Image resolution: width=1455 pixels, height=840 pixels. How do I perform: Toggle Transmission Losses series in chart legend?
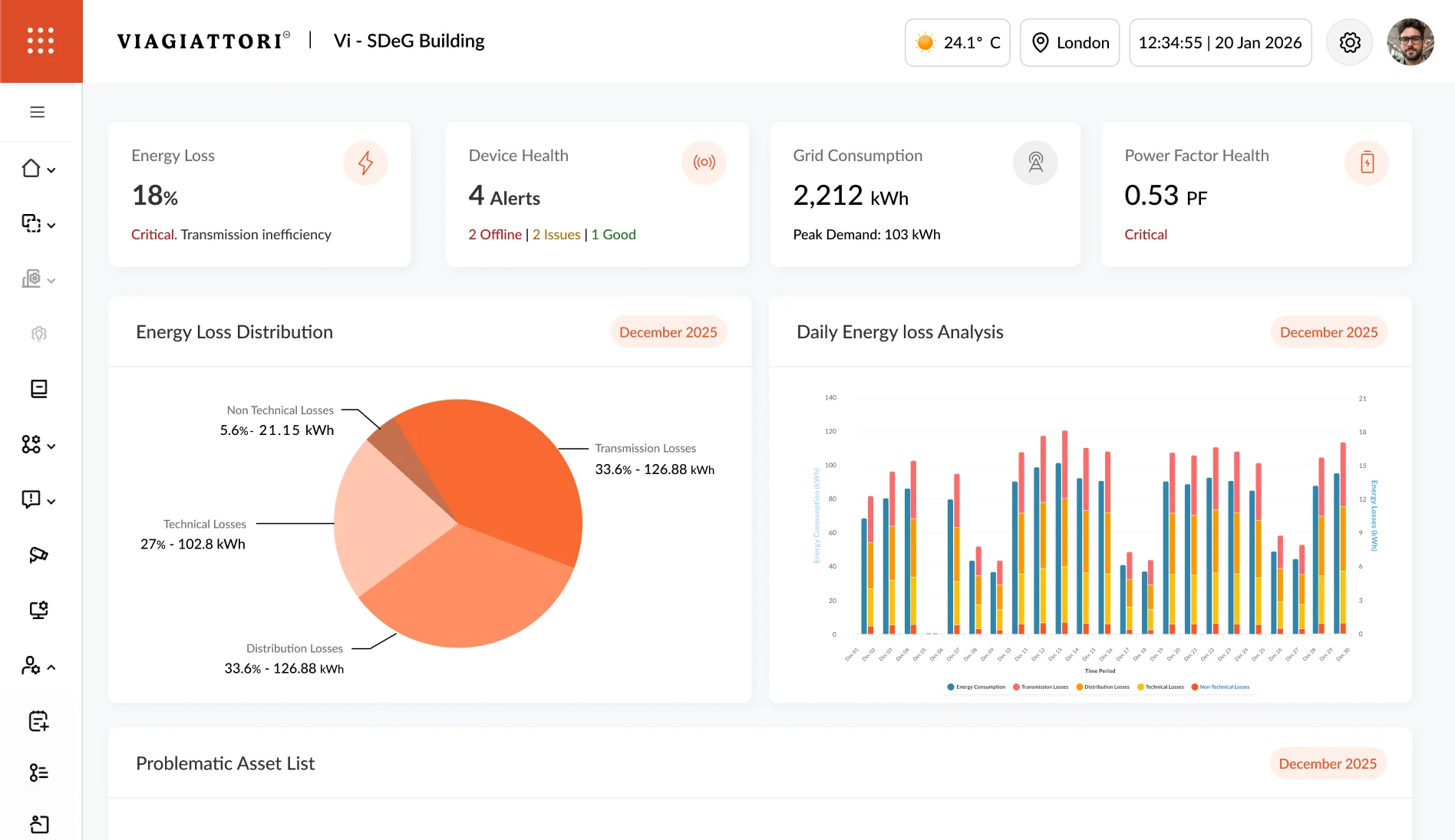point(1041,687)
